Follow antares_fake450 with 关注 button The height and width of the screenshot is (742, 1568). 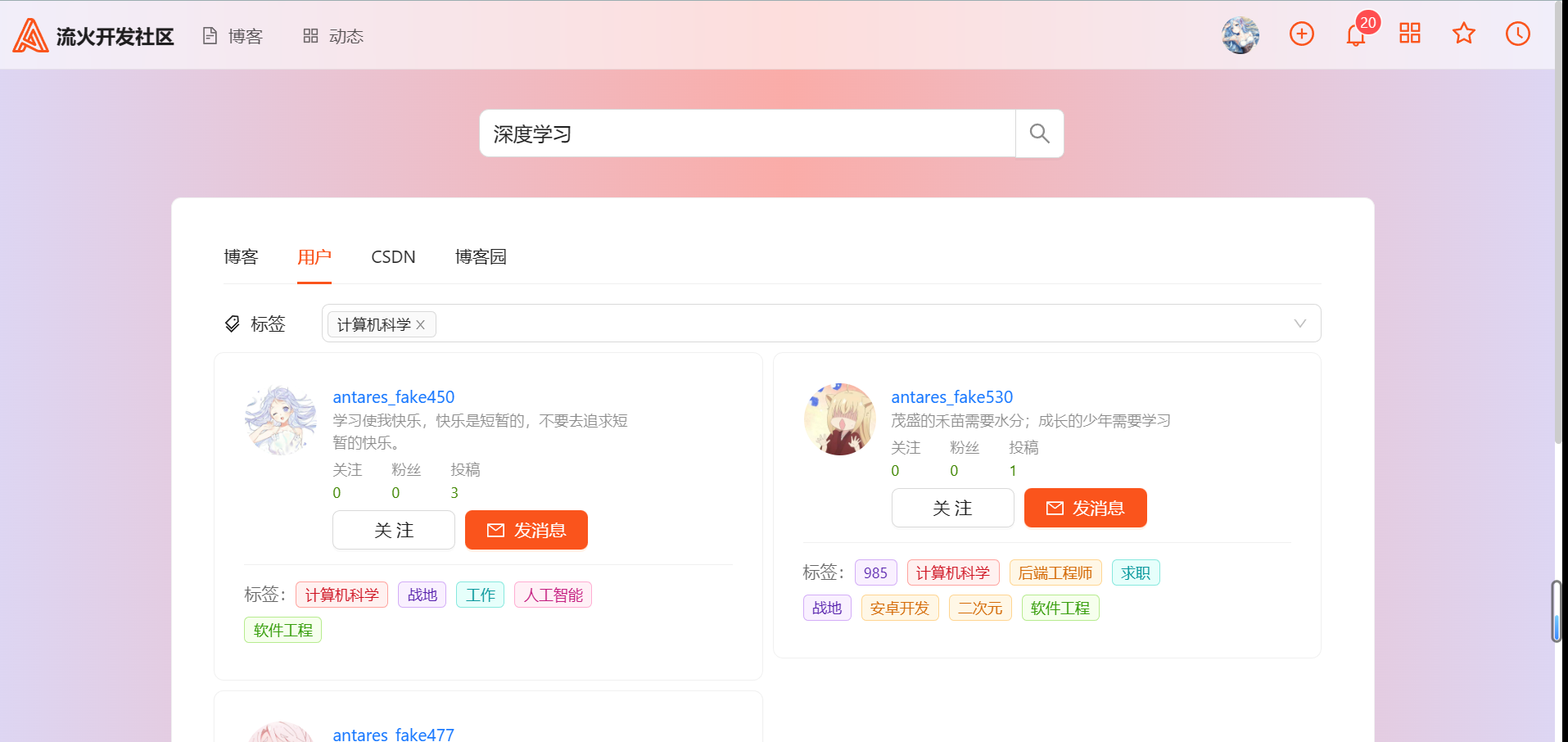point(394,530)
